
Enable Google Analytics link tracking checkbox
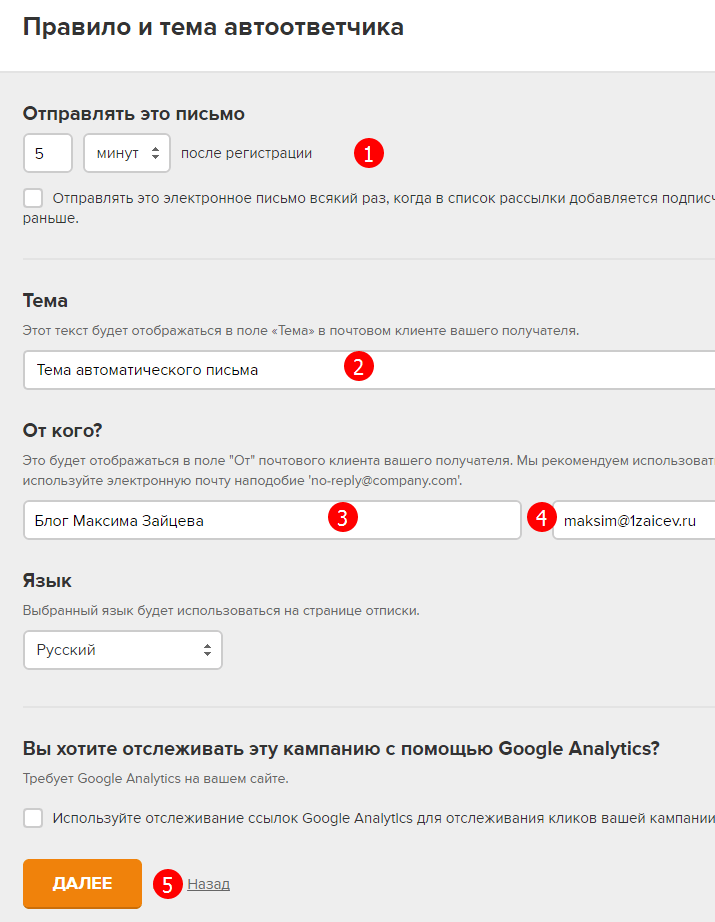tap(33, 818)
